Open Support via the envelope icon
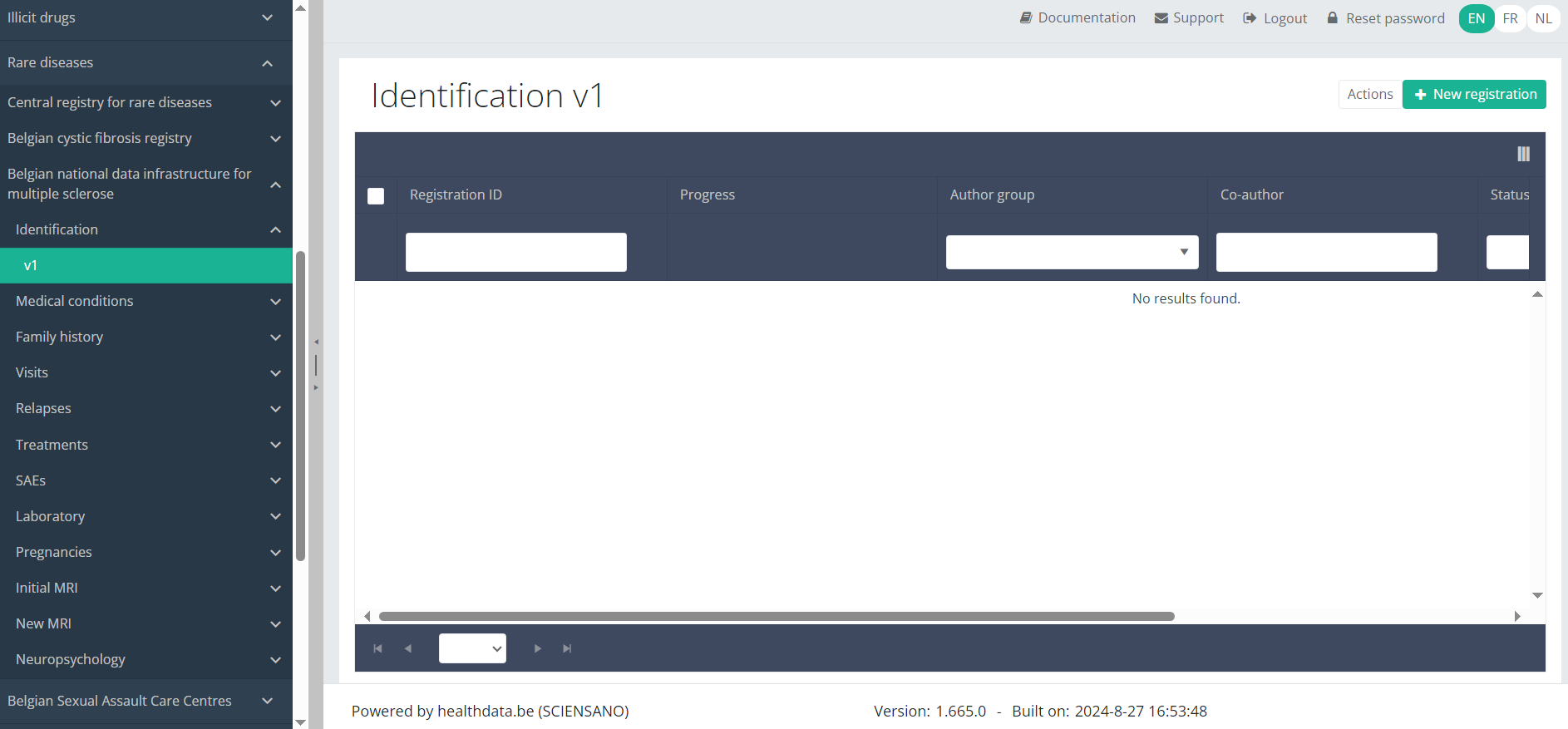Viewport: 1568px width, 729px height. pyautogui.click(x=1161, y=18)
